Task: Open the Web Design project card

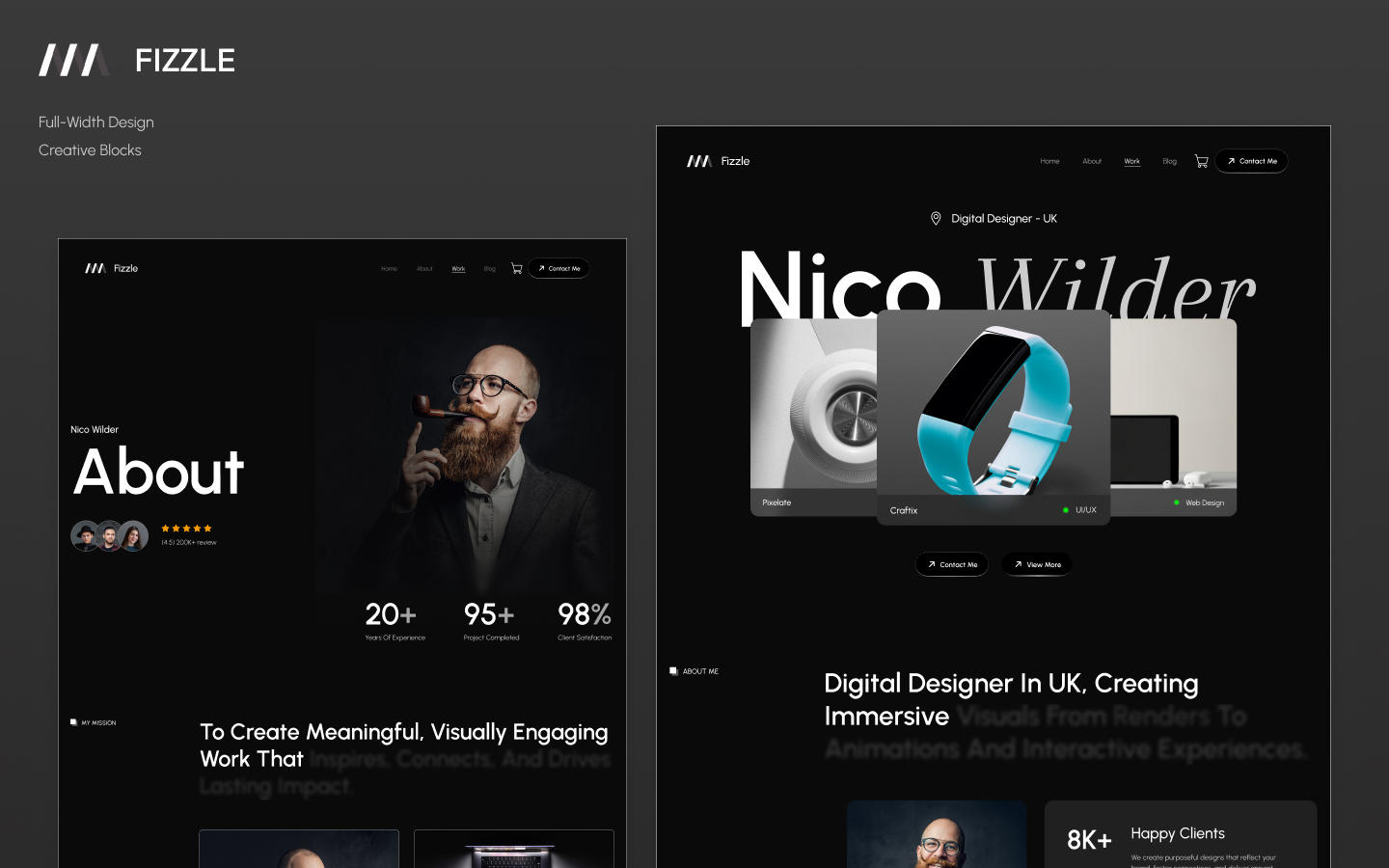Action: pyautogui.click(x=1174, y=418)
